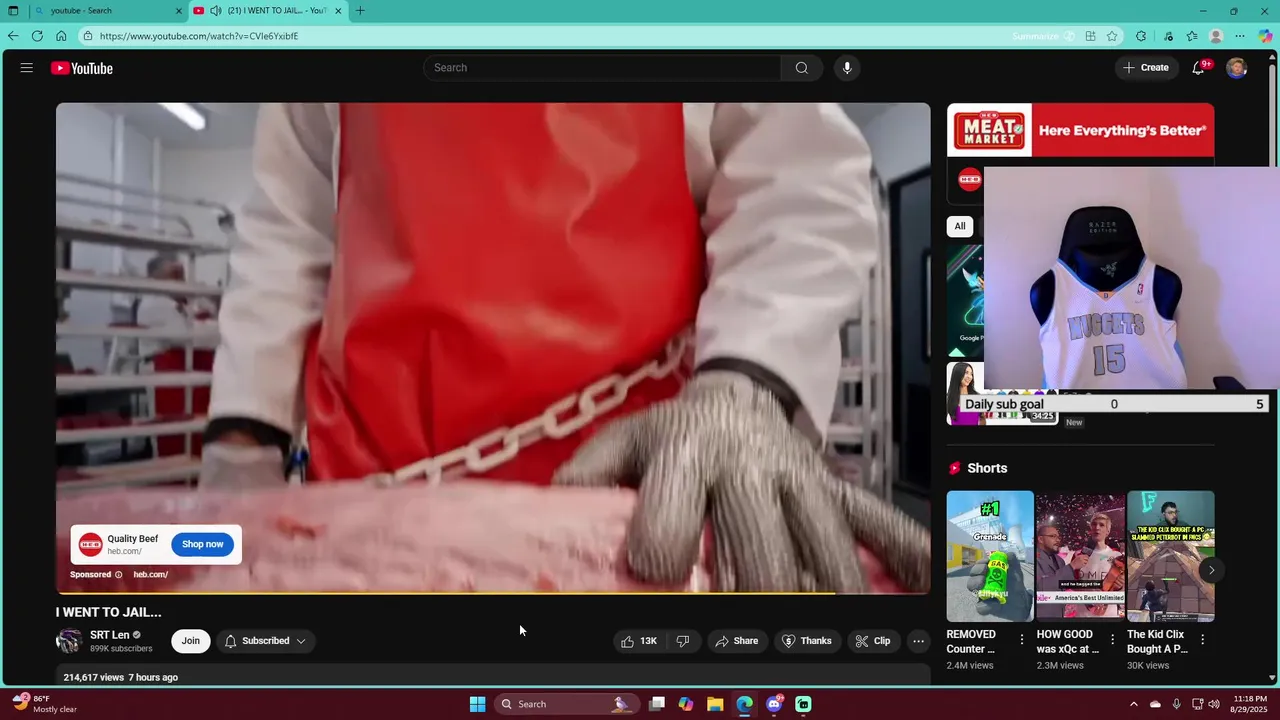The width and height of the screenshot is (1280, 720).
Task: Show next Shorts with right chevron
Action: [1211, 570]
